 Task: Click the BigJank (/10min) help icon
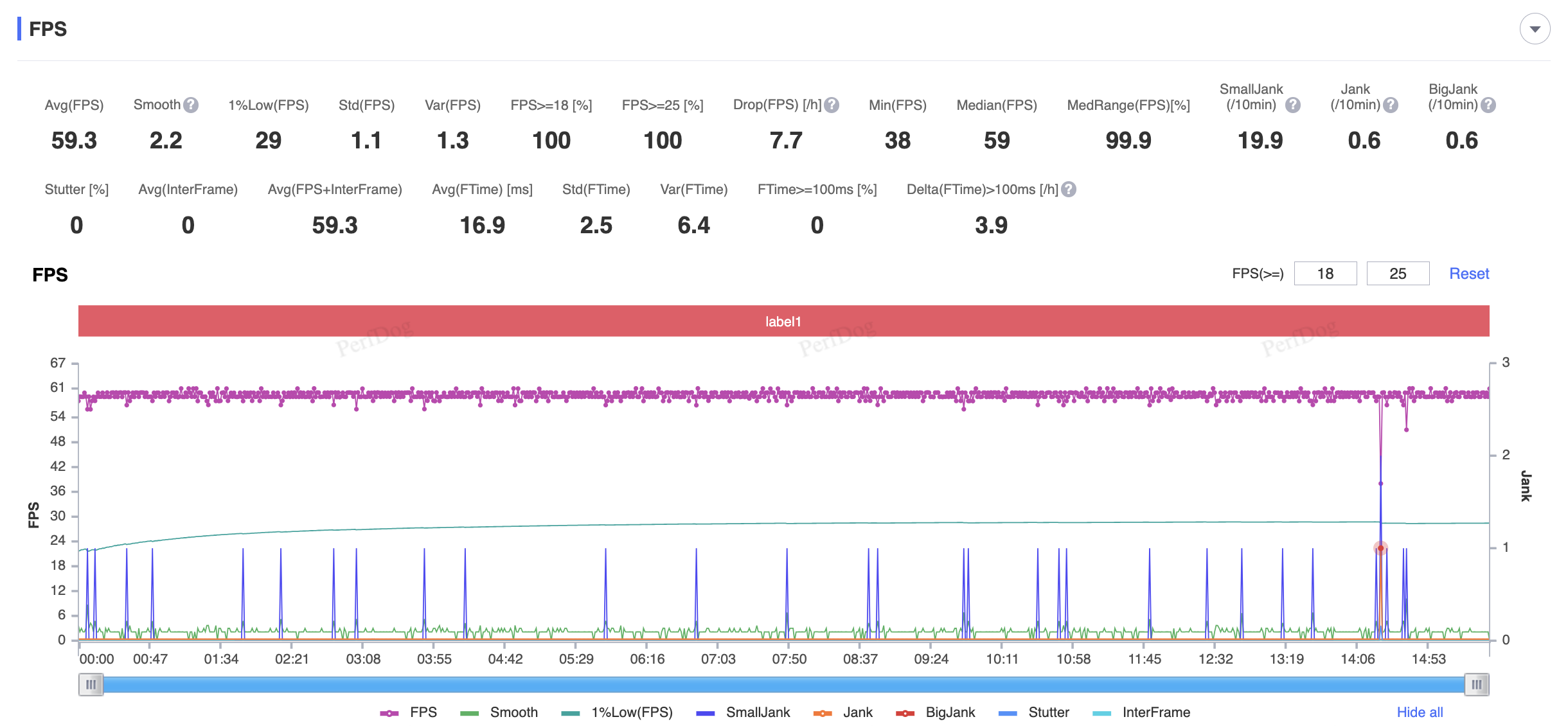1488,105
